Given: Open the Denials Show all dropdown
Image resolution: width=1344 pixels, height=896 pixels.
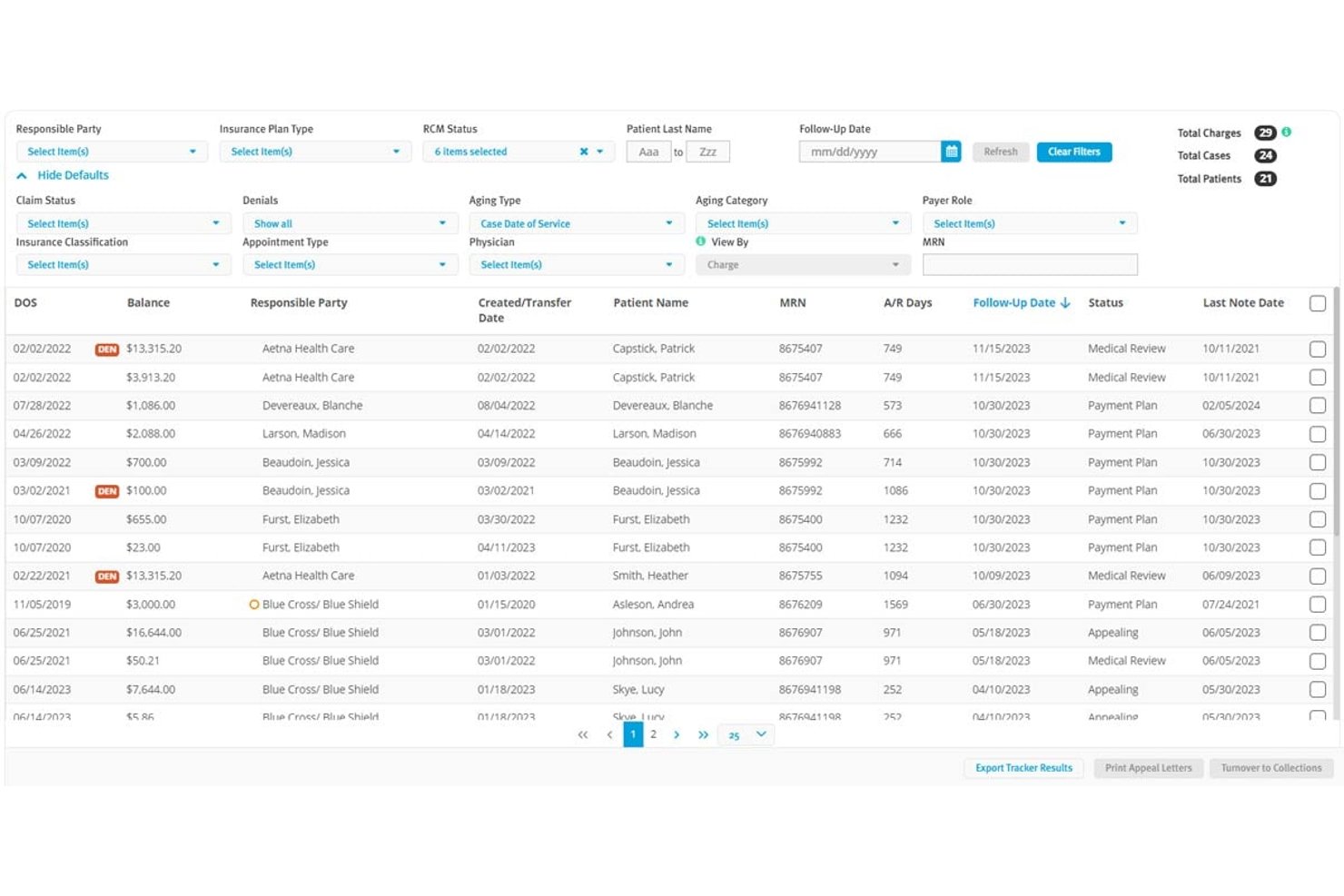Looking at the screenshot, I should [x=350, y=223].
